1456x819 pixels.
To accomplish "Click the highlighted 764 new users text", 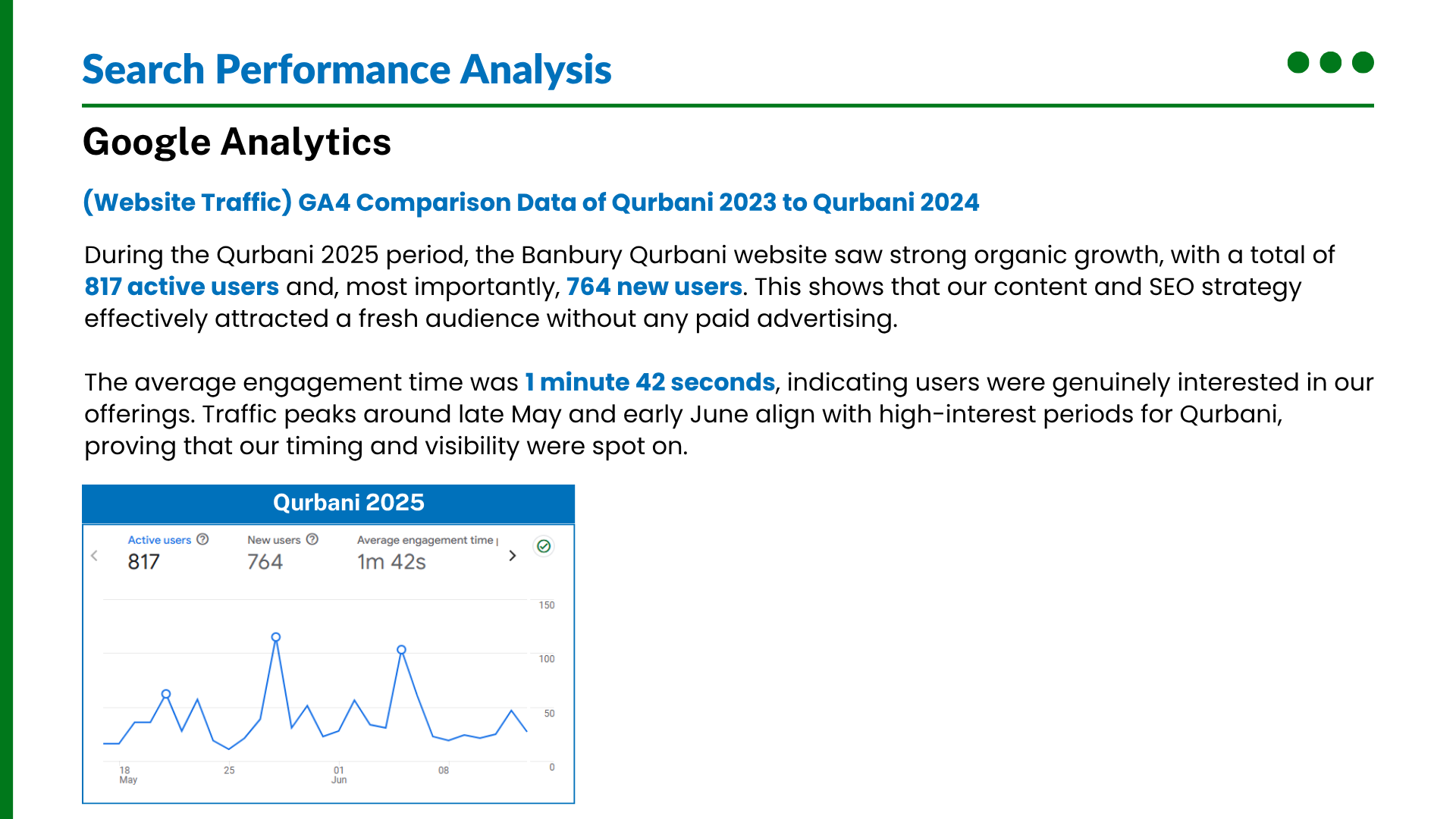I will [654, 287].
